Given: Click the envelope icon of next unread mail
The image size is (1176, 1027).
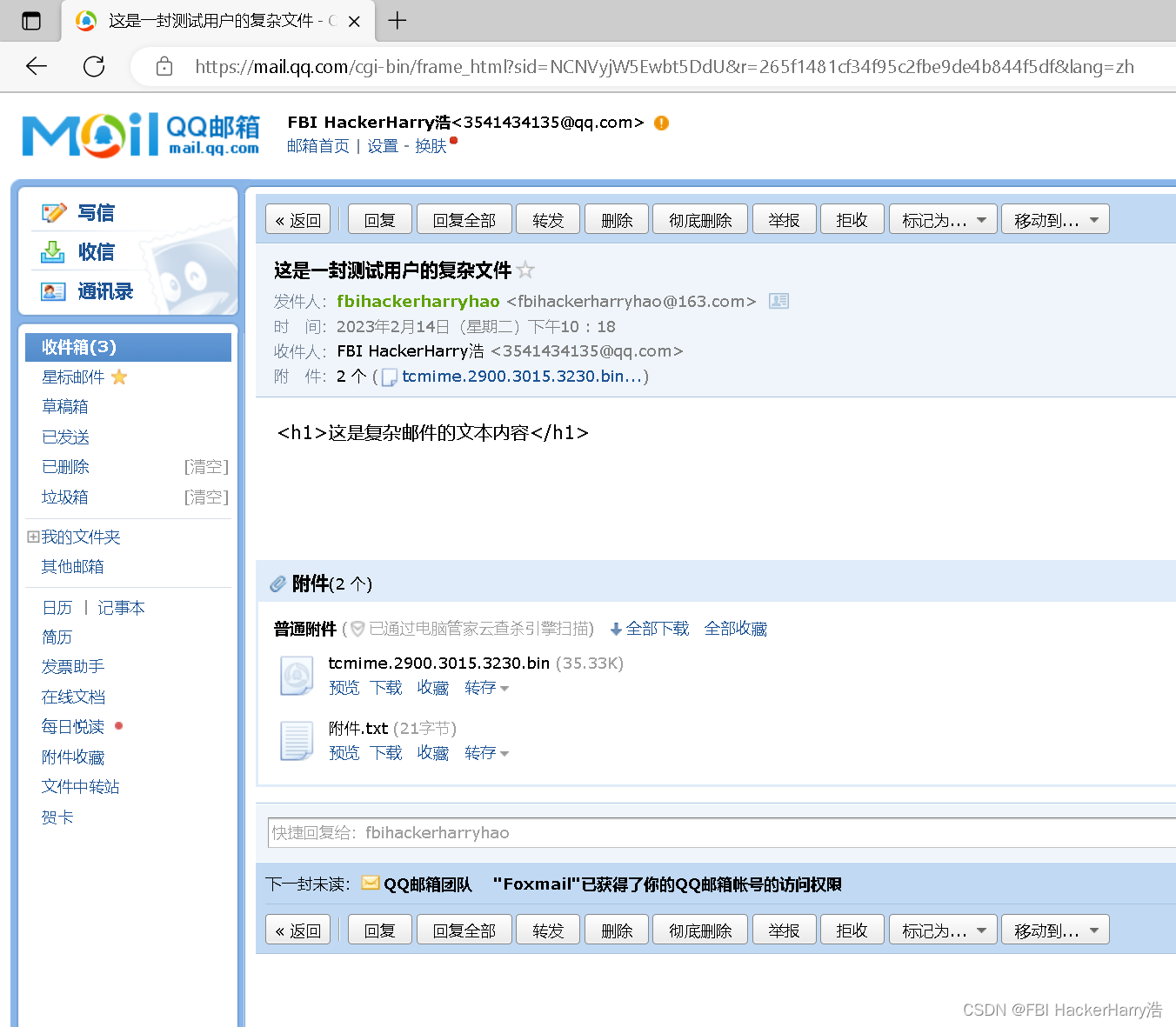Looking at the screenshot, I should (x=371, y=883).
